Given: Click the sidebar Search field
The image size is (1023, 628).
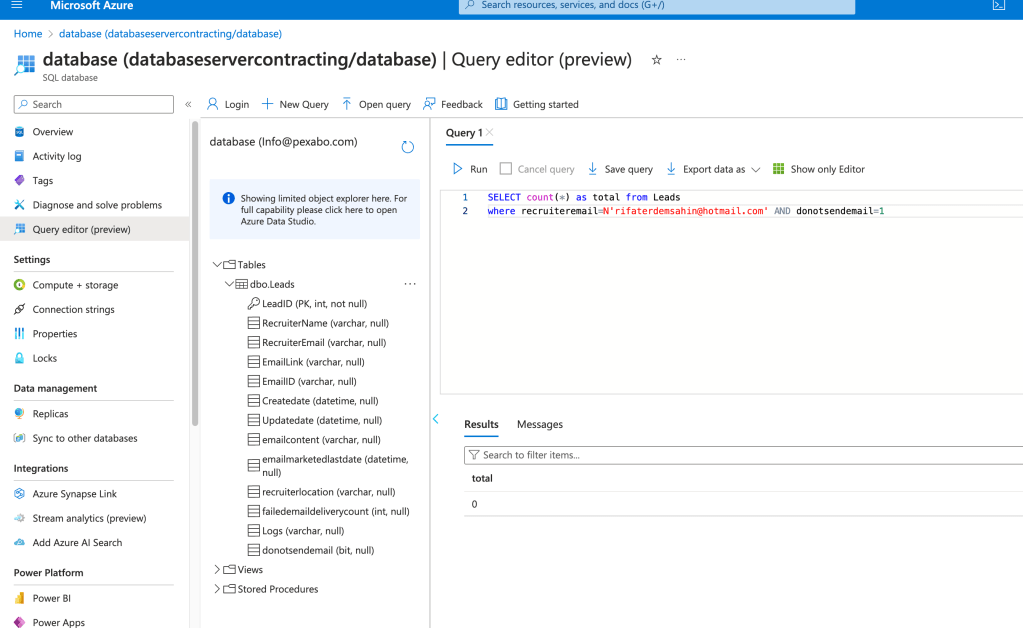Looking at the screenshot, I should (94, 104).
